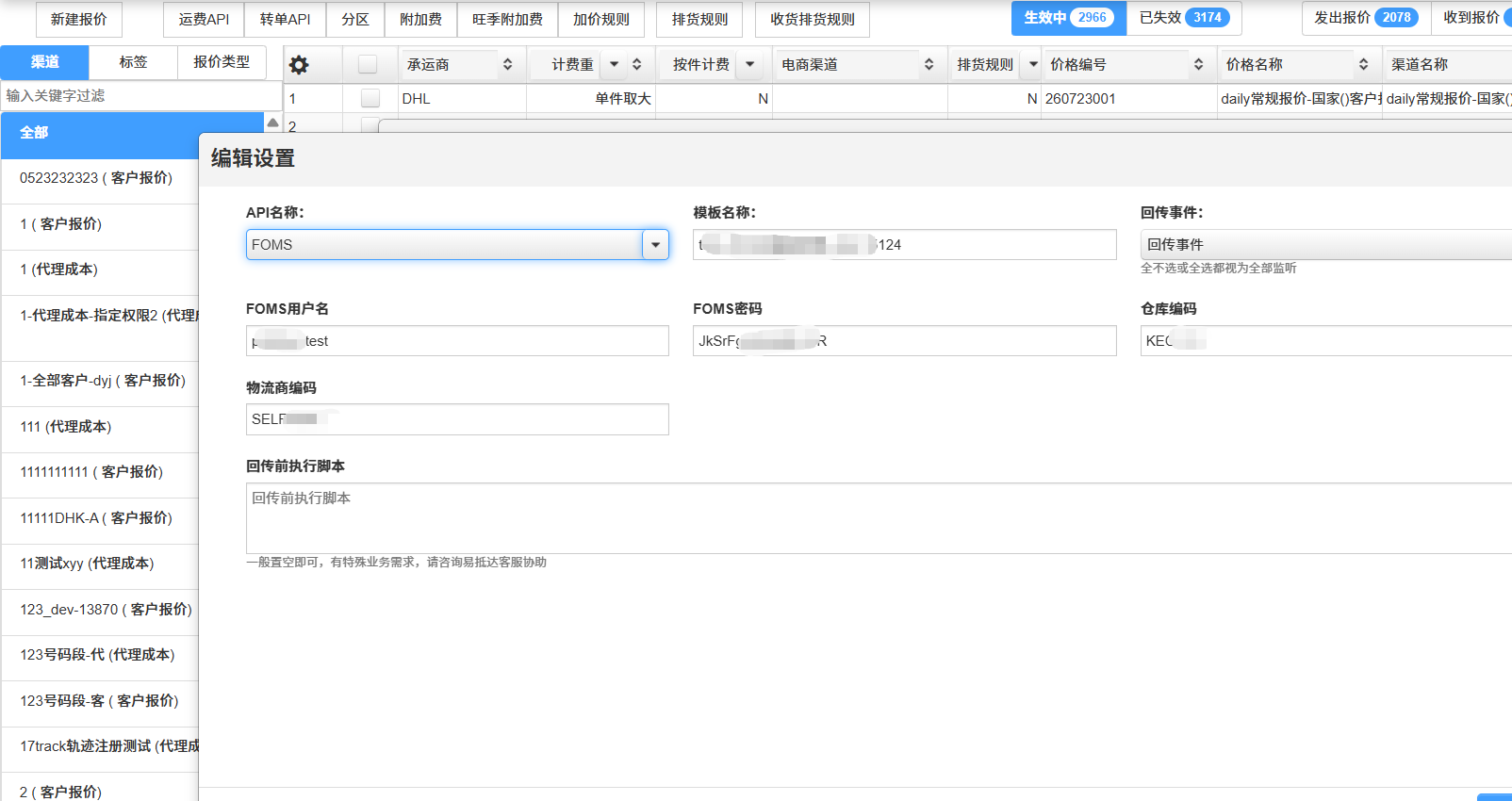
Task: Open the 发出报价 tab
Action: click(x=1366, y=18)
